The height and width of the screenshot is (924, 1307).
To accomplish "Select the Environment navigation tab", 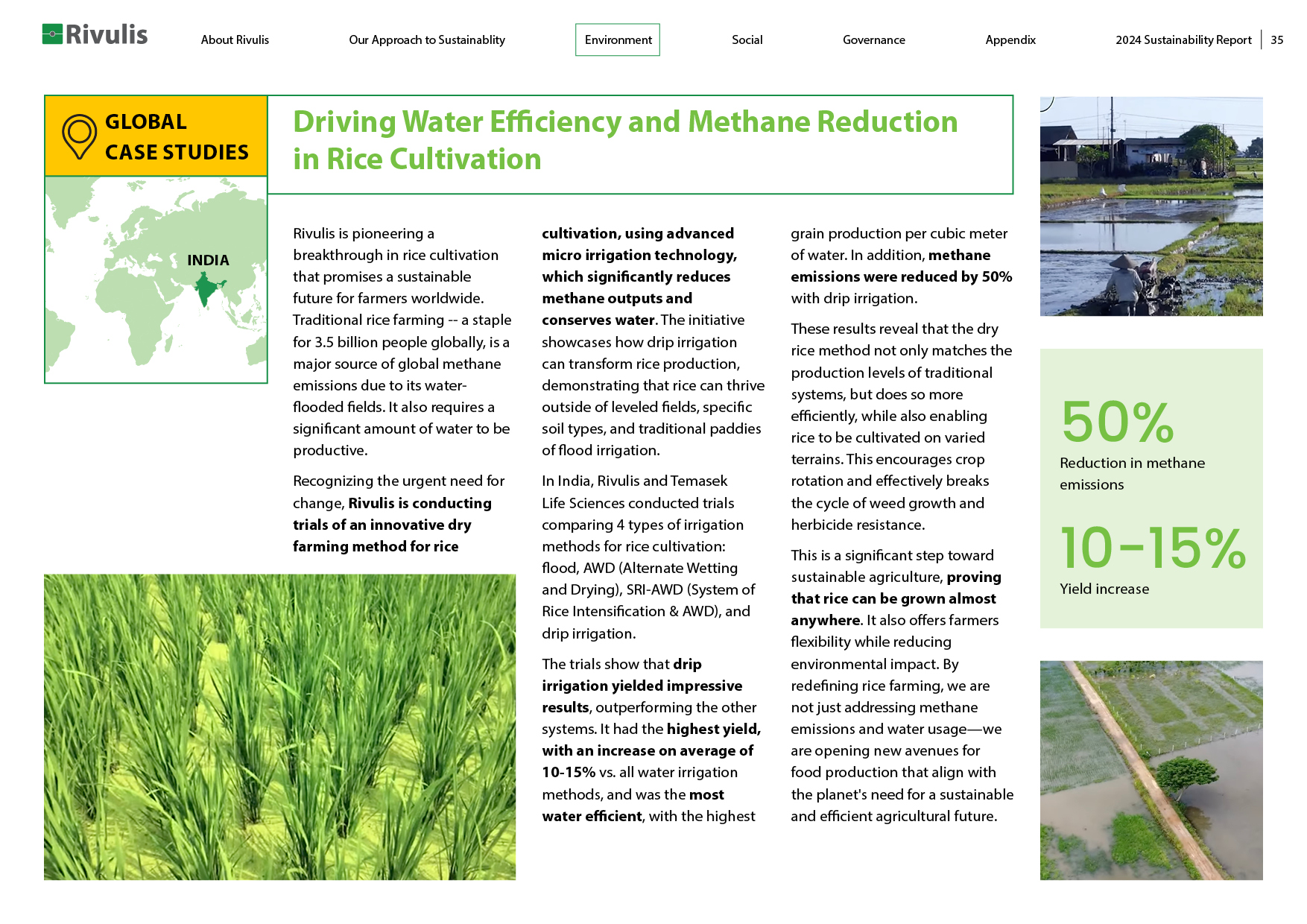I will click(x=618, y=40).
